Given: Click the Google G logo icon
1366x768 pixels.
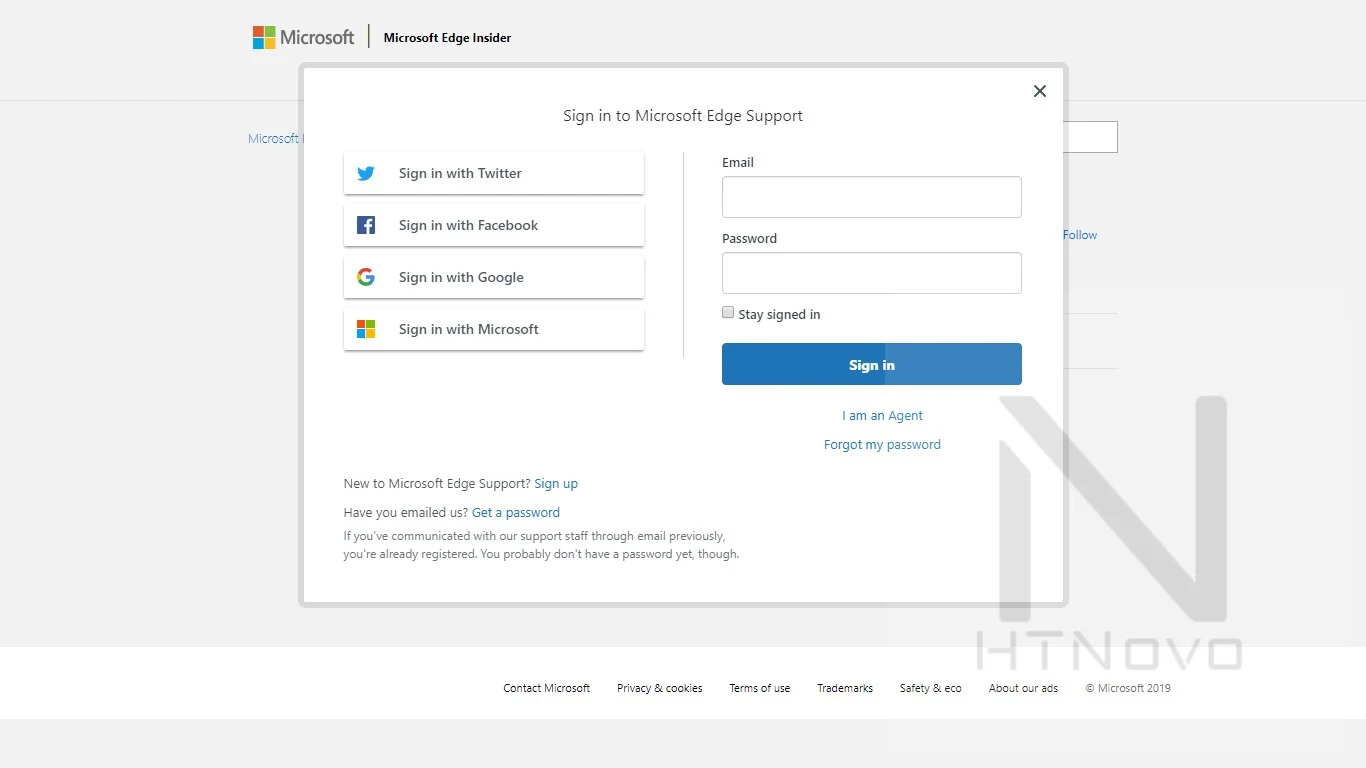Looking at the screenshot, I should tap(366, 277).
